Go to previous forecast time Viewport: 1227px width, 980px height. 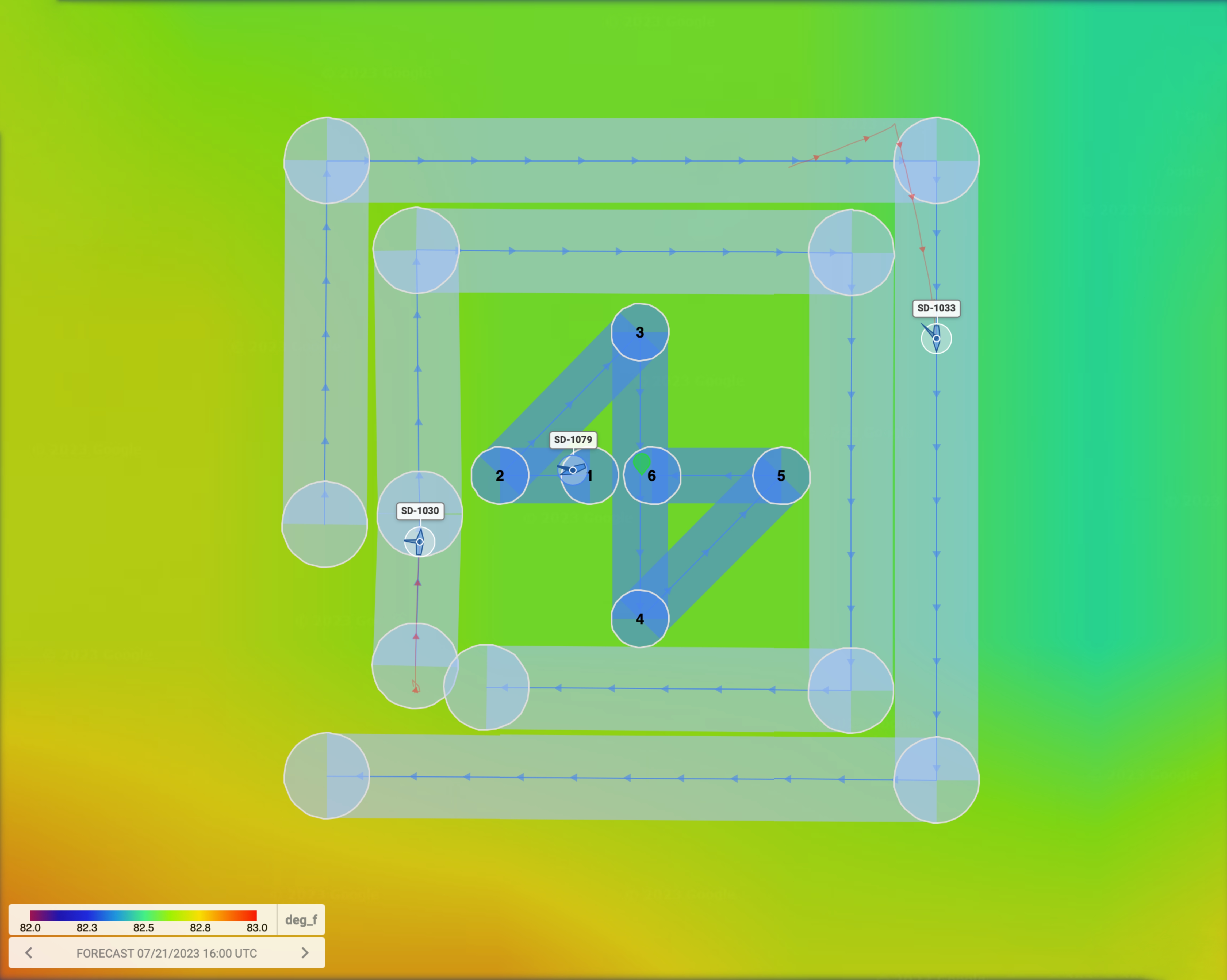[x=29, y=953]
